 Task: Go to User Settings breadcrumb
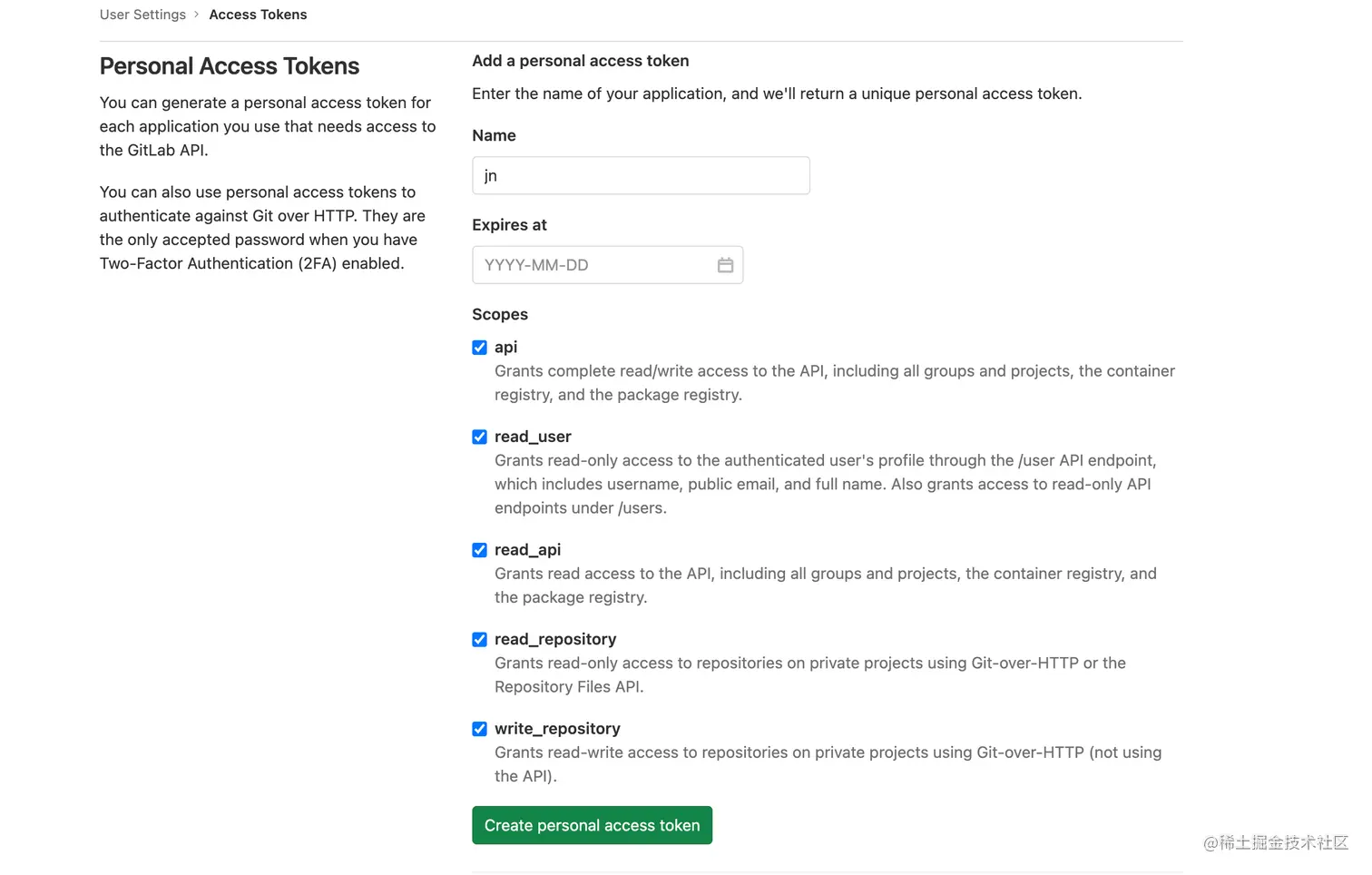(x=142, y=15)
